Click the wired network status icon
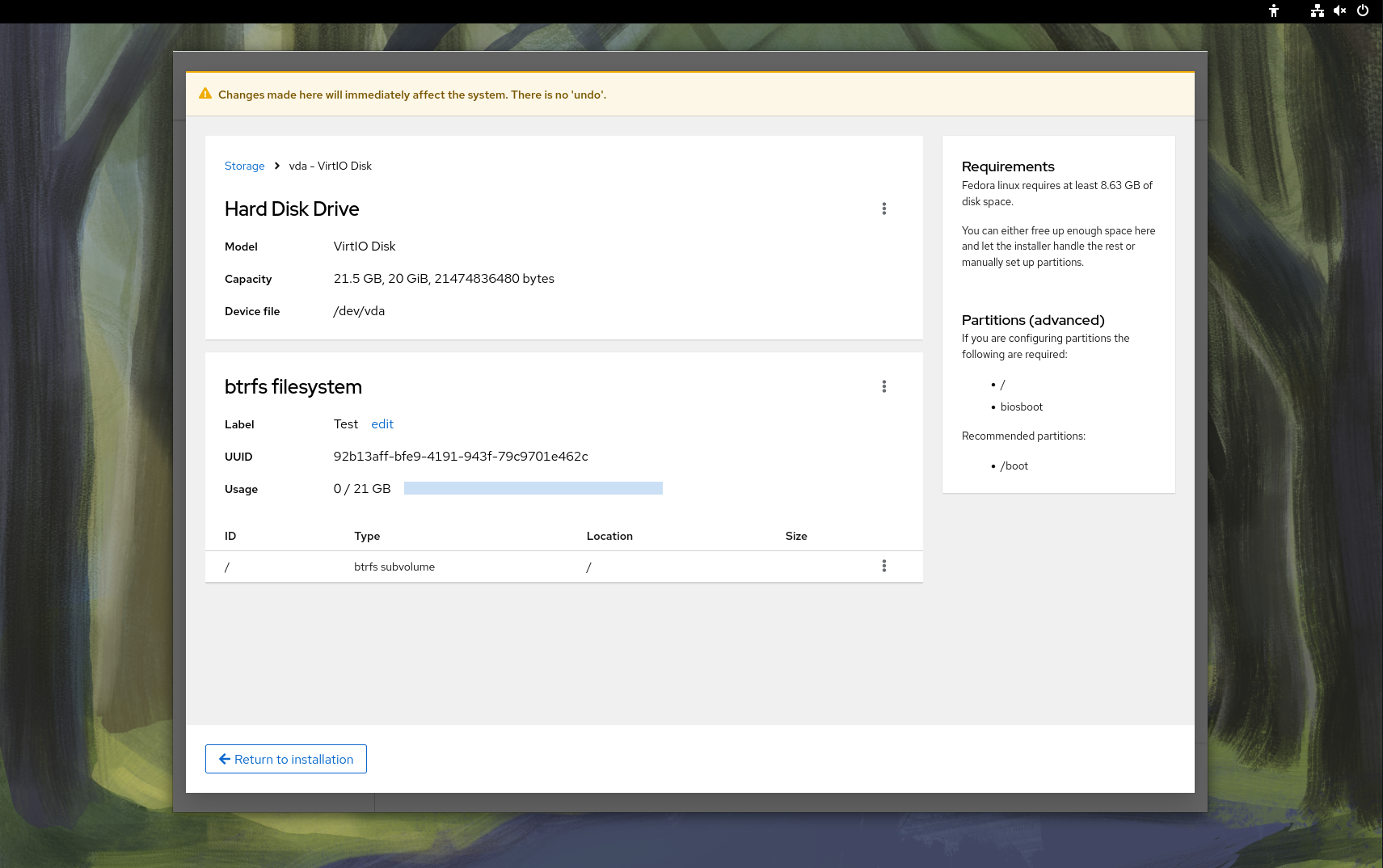Viewport: 1383px width, 868px height. pos(1317,11)
